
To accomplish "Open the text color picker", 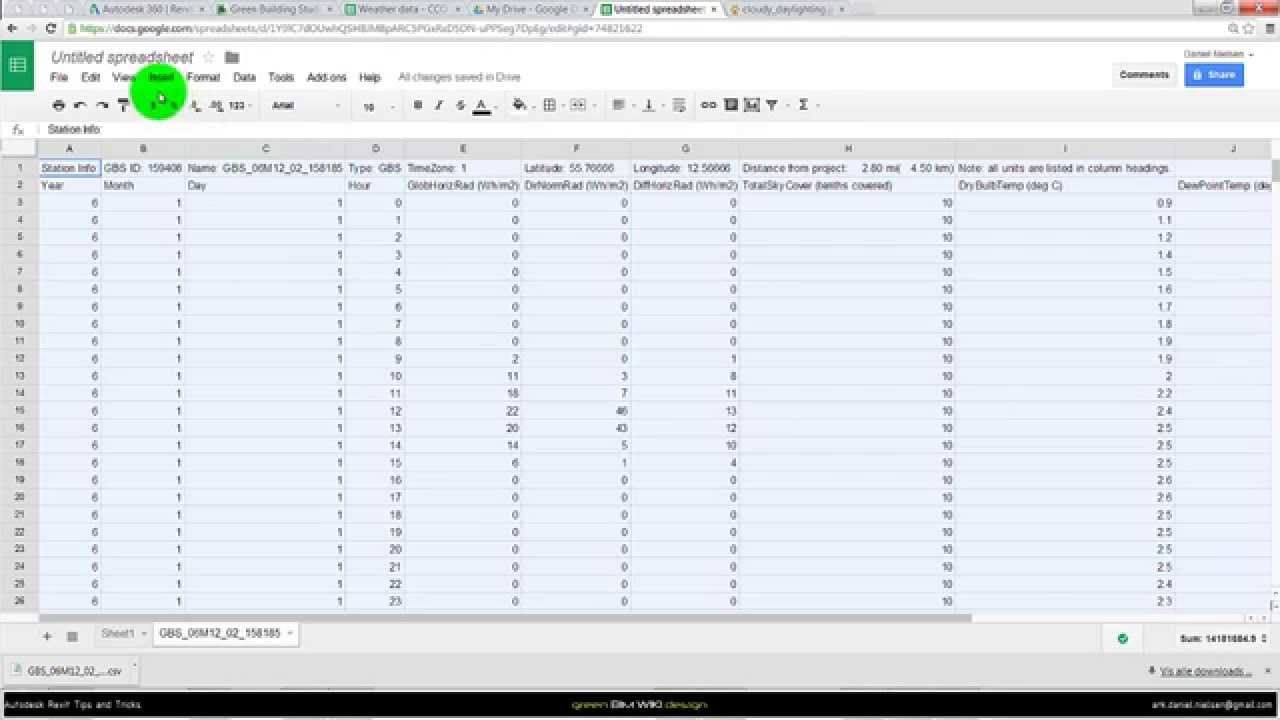I will (481, 105).
